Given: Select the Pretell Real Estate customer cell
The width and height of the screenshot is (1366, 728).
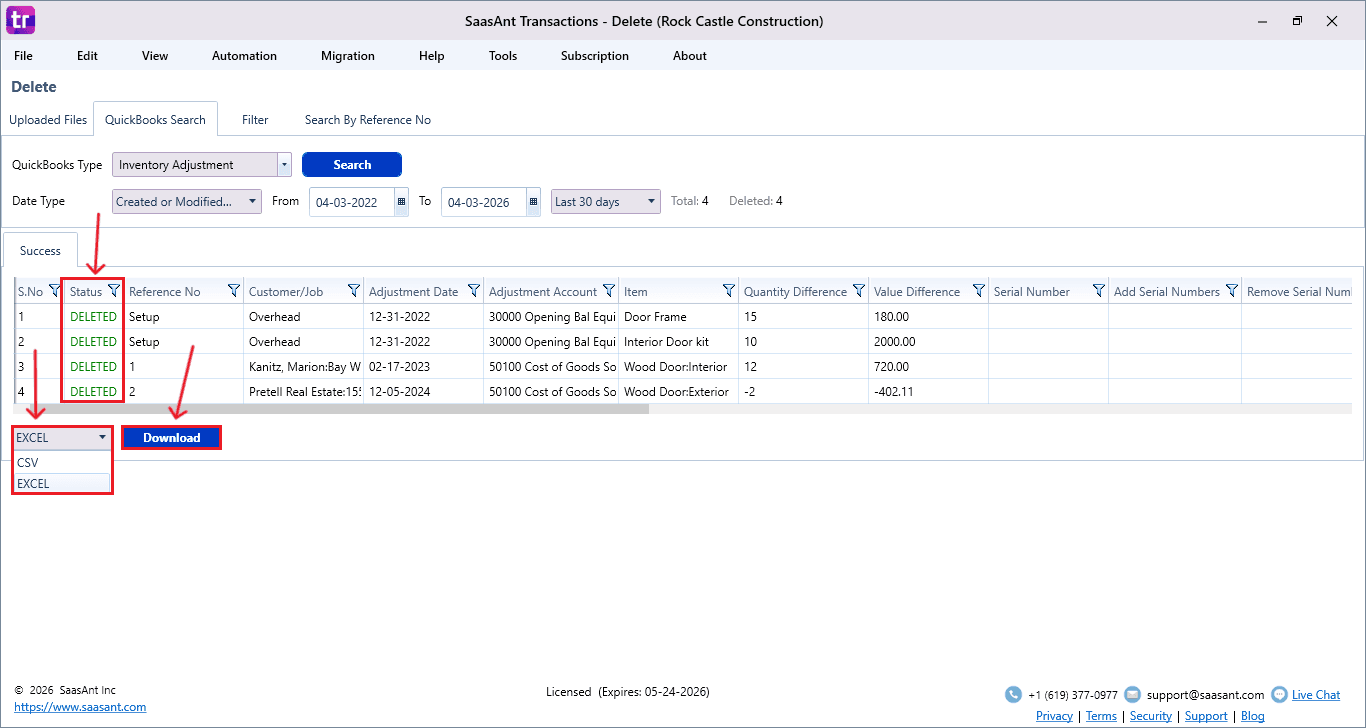Looking at the screenshot, I should click(304, 392).
